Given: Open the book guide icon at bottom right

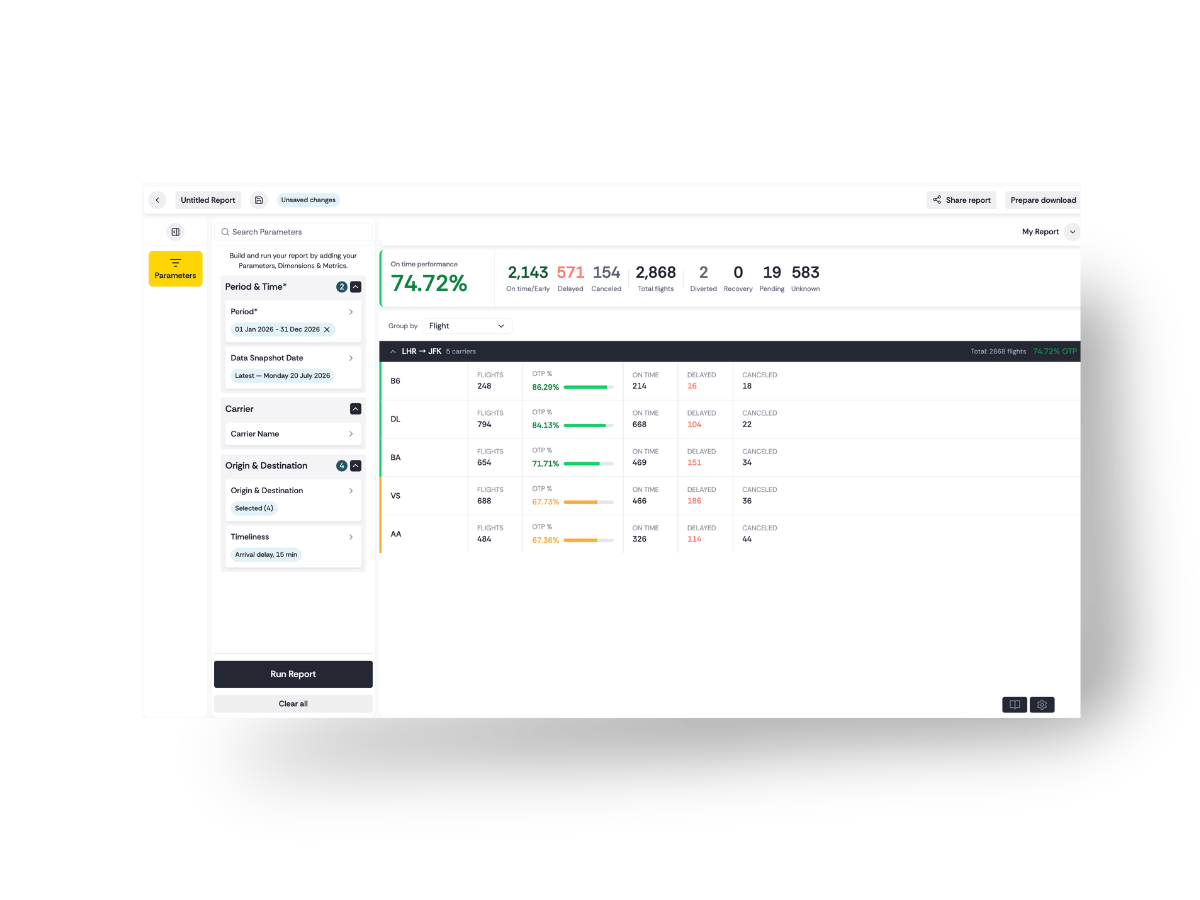Looking at the screenshot, I should point(1014,705).
